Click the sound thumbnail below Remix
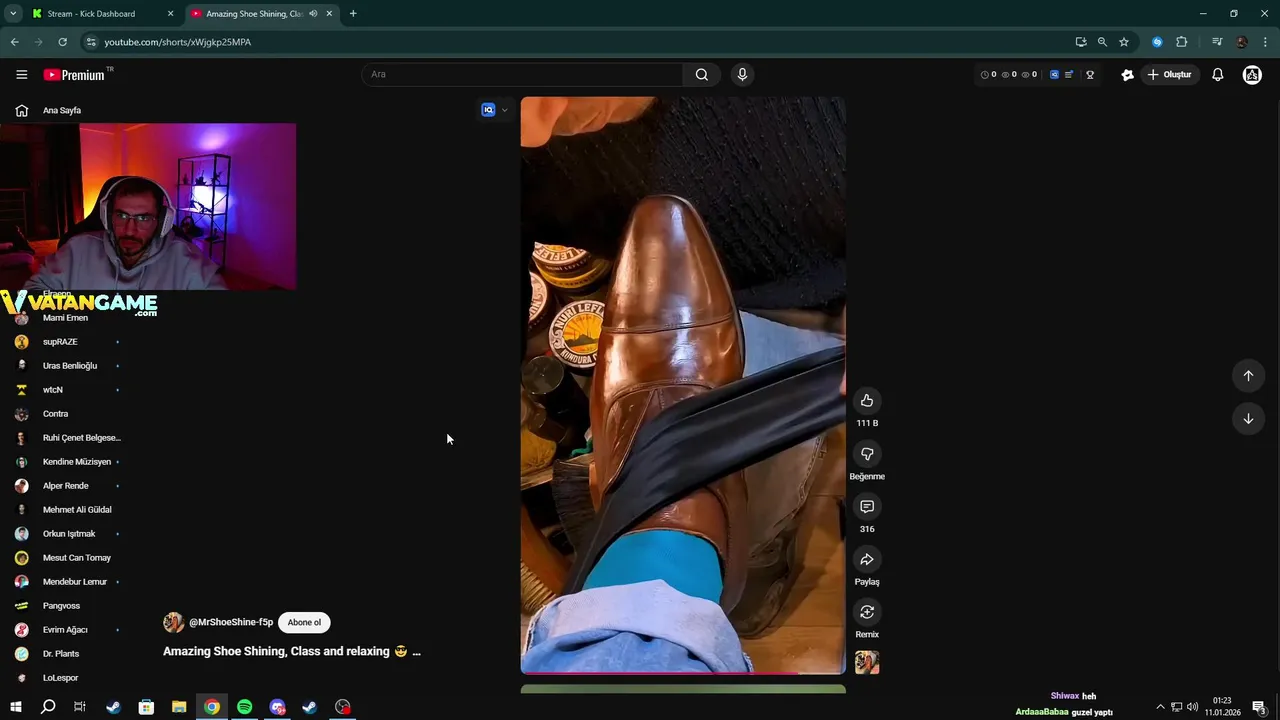Image resolution: width=1280 pixels, height=720 pixels. coord(867,663)
